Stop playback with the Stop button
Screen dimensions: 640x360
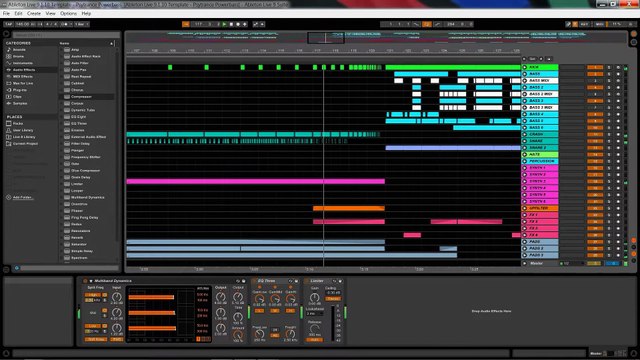pyautogui.click(x=231, y=24)
